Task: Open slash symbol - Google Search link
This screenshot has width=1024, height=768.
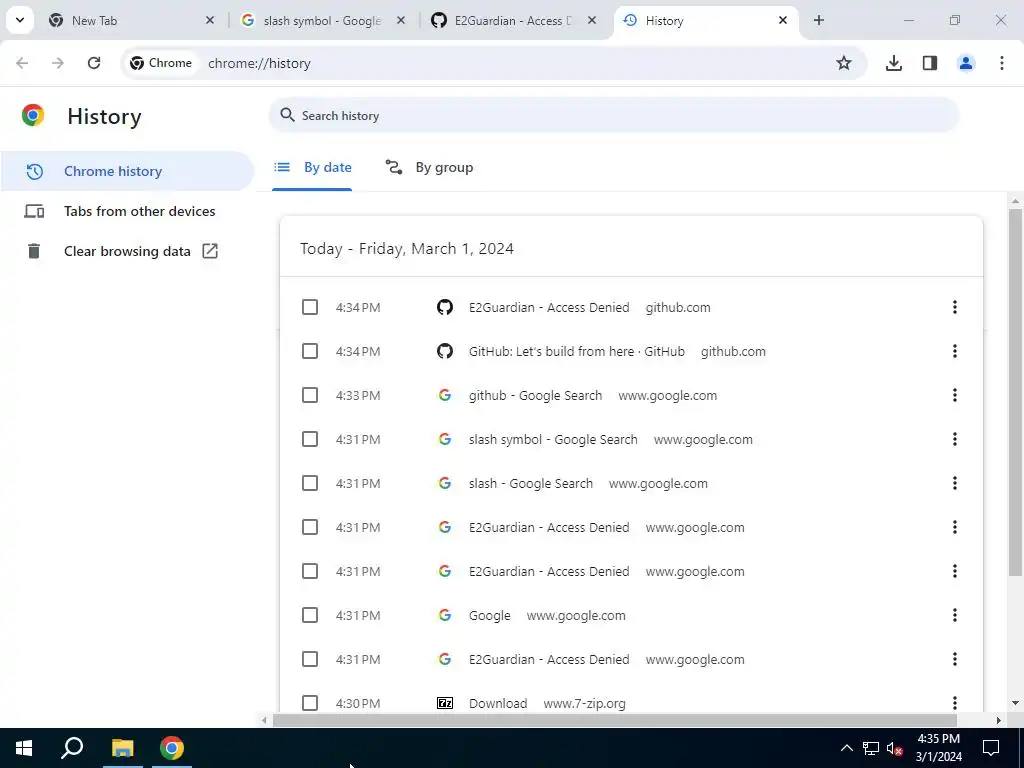Action: click(x=553, y=439)
